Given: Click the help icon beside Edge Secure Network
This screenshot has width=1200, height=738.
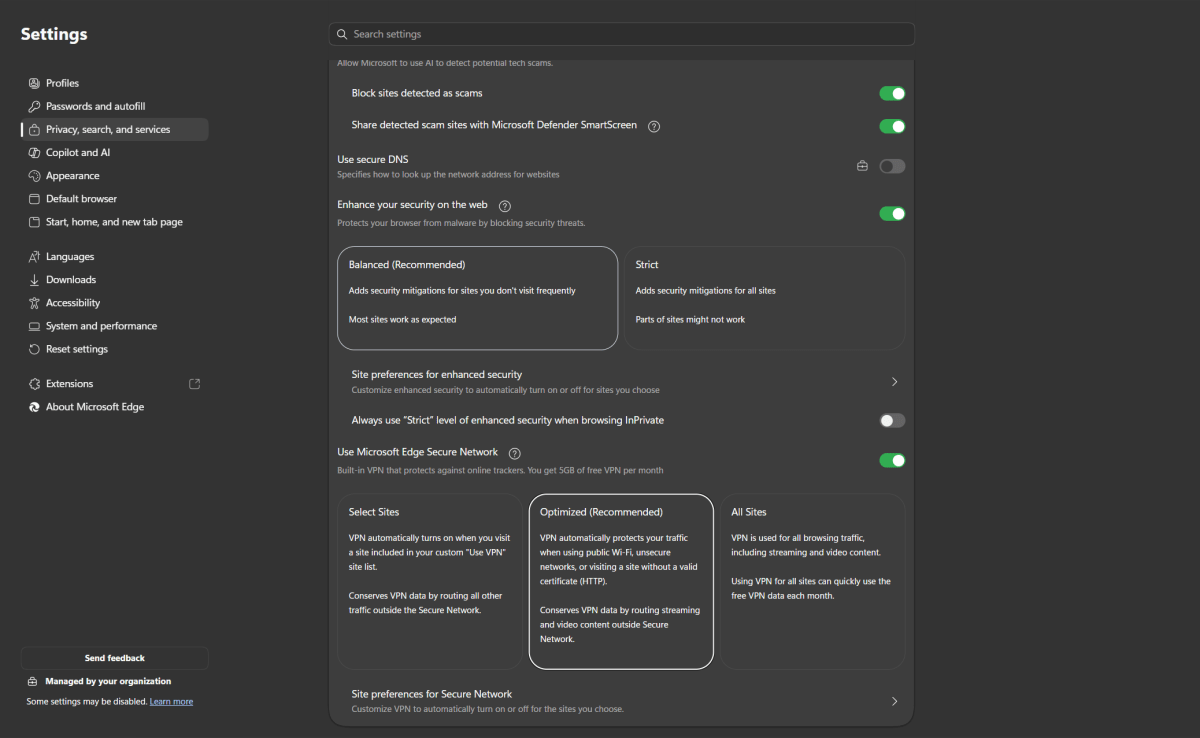Looking at the screenshot, I should 514,453.
